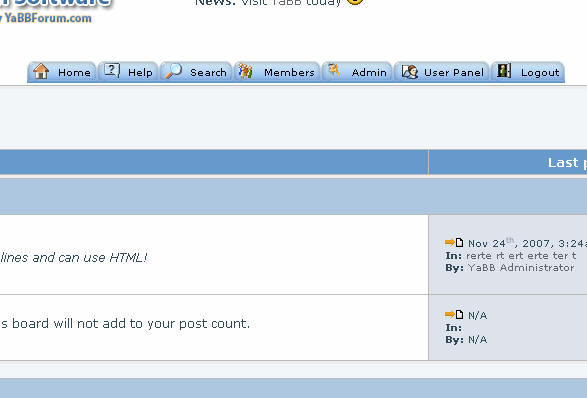587x398 pixels.
Task: Open the YaBBForum.com link
Action: 47,18
